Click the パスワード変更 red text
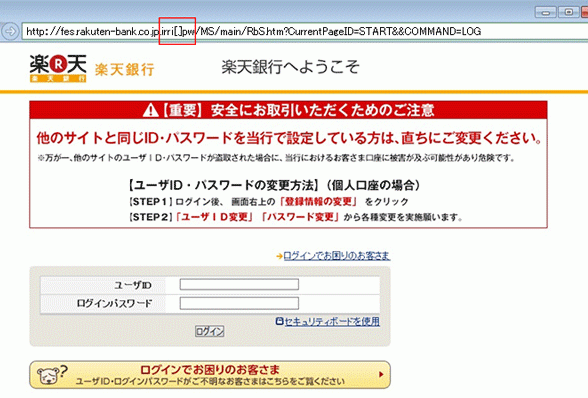Viewport: 588px width, 398px height. (300, 217)
